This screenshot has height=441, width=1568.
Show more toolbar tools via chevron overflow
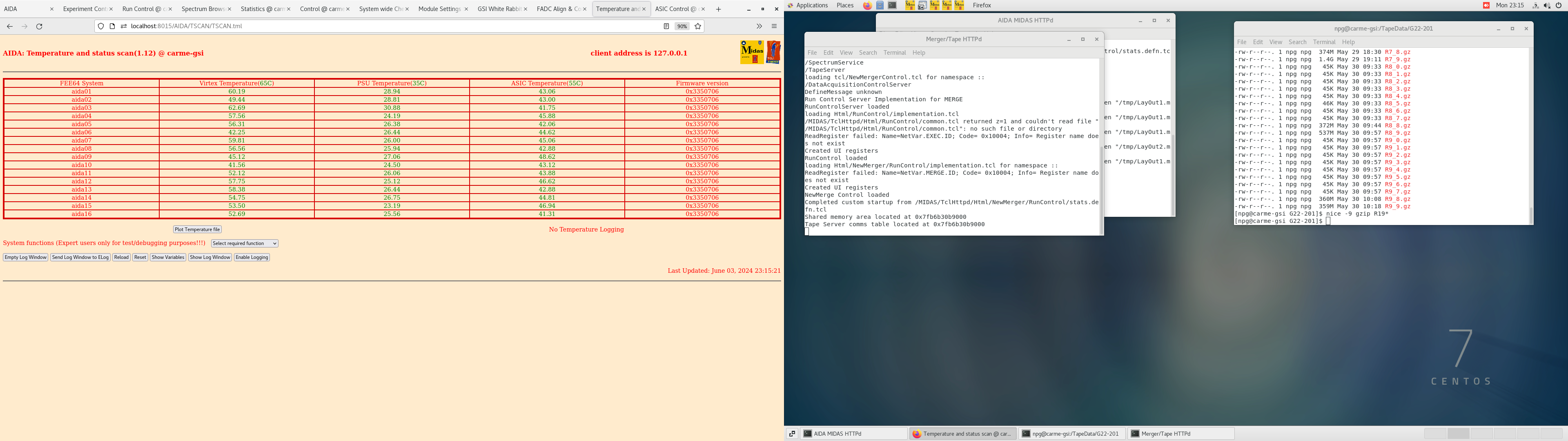point(759,26)
